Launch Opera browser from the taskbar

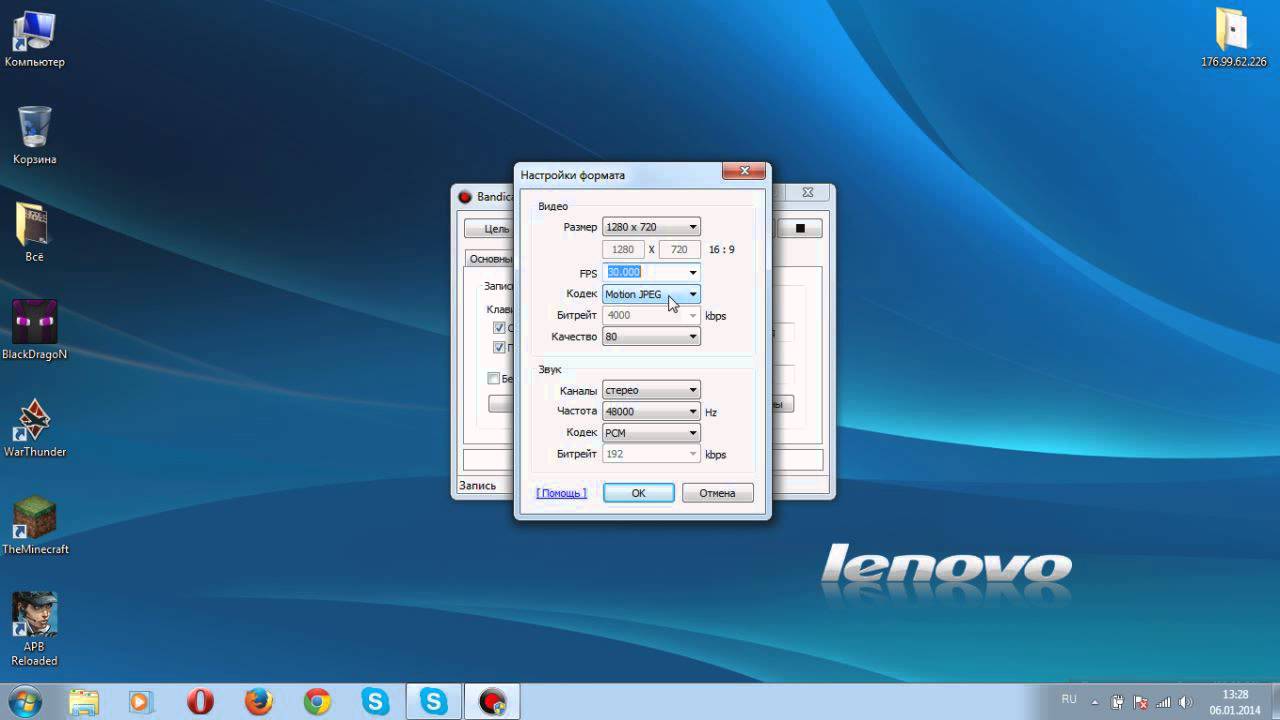tap(200, 702)
